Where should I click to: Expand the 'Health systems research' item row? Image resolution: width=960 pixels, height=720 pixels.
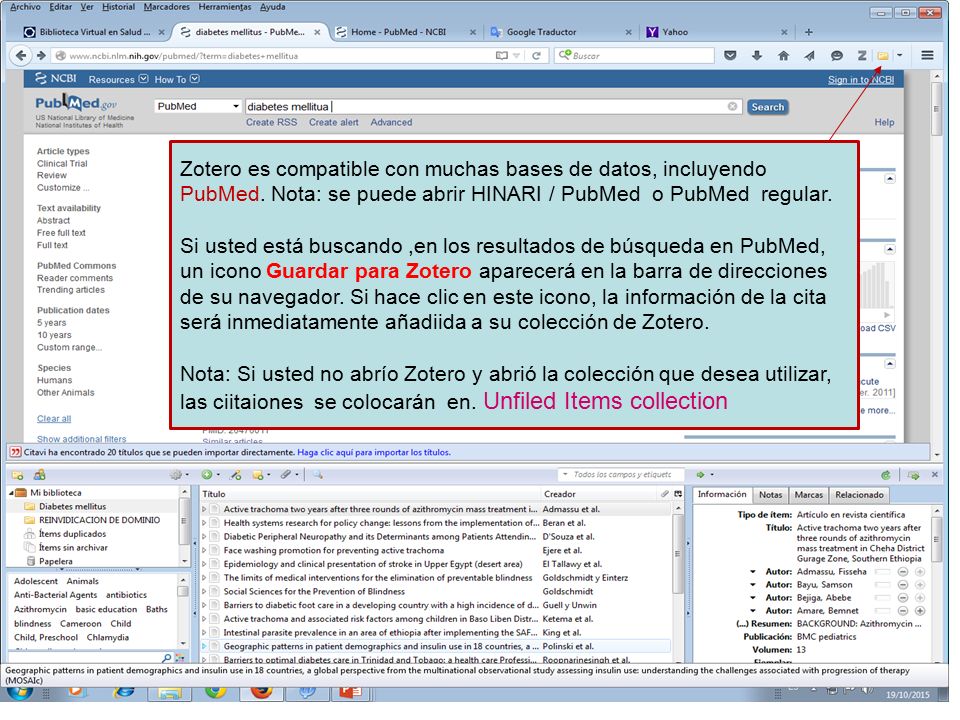(204, 523)
